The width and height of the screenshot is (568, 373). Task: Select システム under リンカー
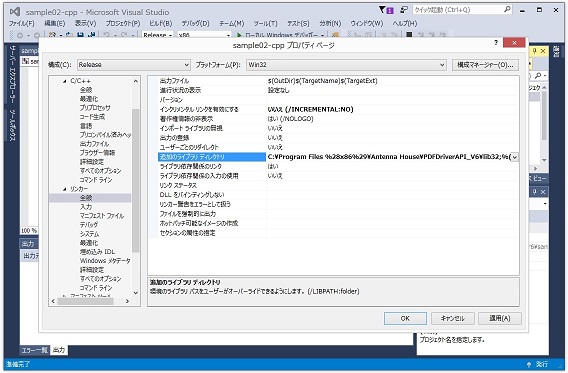coord(89,234)
